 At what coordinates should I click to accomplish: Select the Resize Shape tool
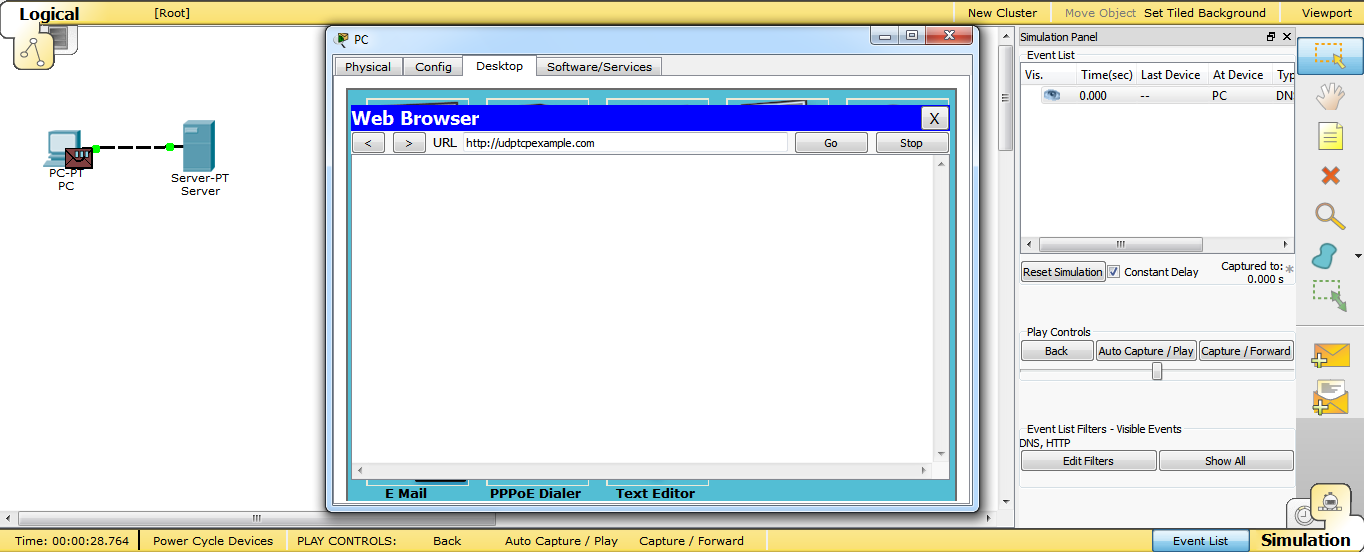1329,297
